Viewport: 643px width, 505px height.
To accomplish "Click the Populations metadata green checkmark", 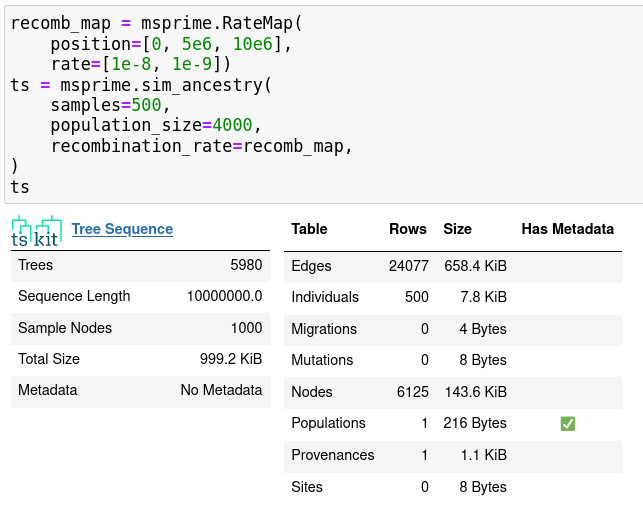I will (567, 424).
